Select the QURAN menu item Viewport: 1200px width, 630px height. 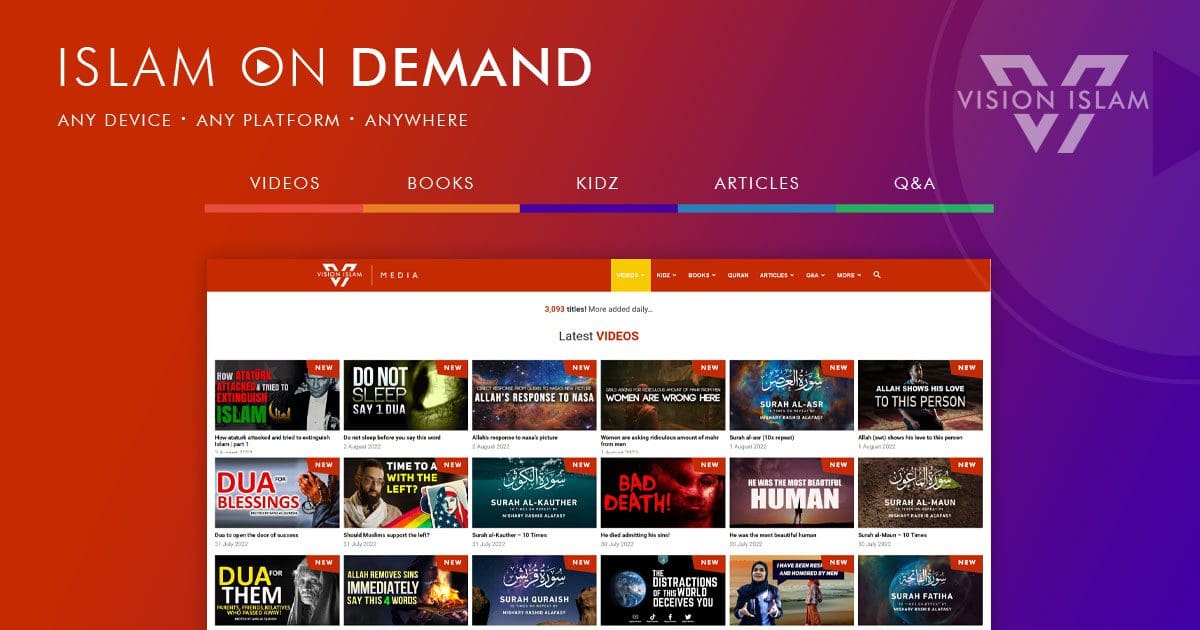pos(738,275)
